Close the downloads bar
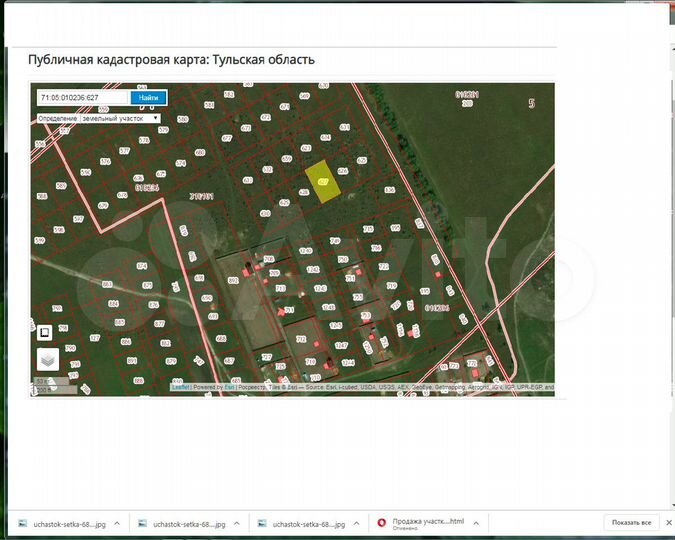 pyautogui.click(x=669, y=522)
